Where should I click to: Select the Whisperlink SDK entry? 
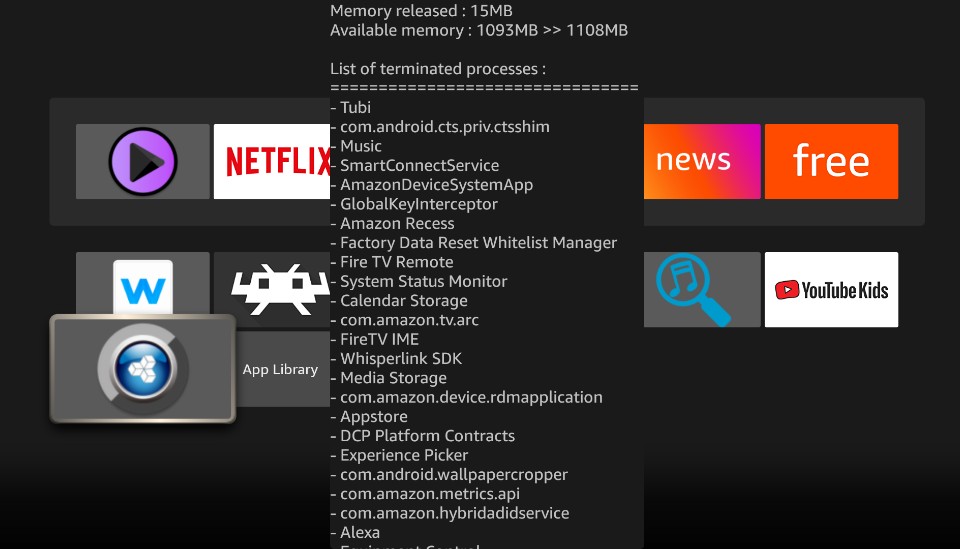point(396,359)
